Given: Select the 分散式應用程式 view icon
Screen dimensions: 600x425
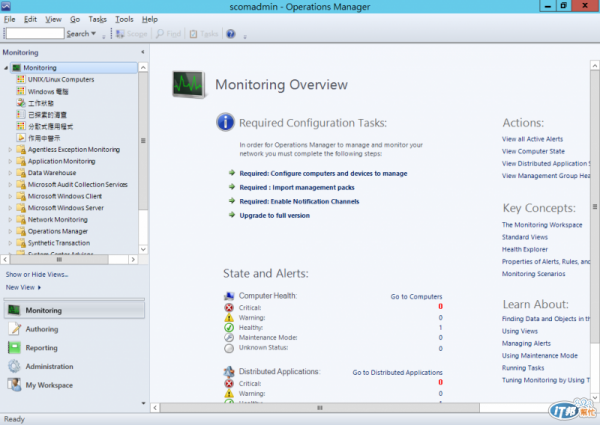Looking at the screenshot, I should 21,126.
